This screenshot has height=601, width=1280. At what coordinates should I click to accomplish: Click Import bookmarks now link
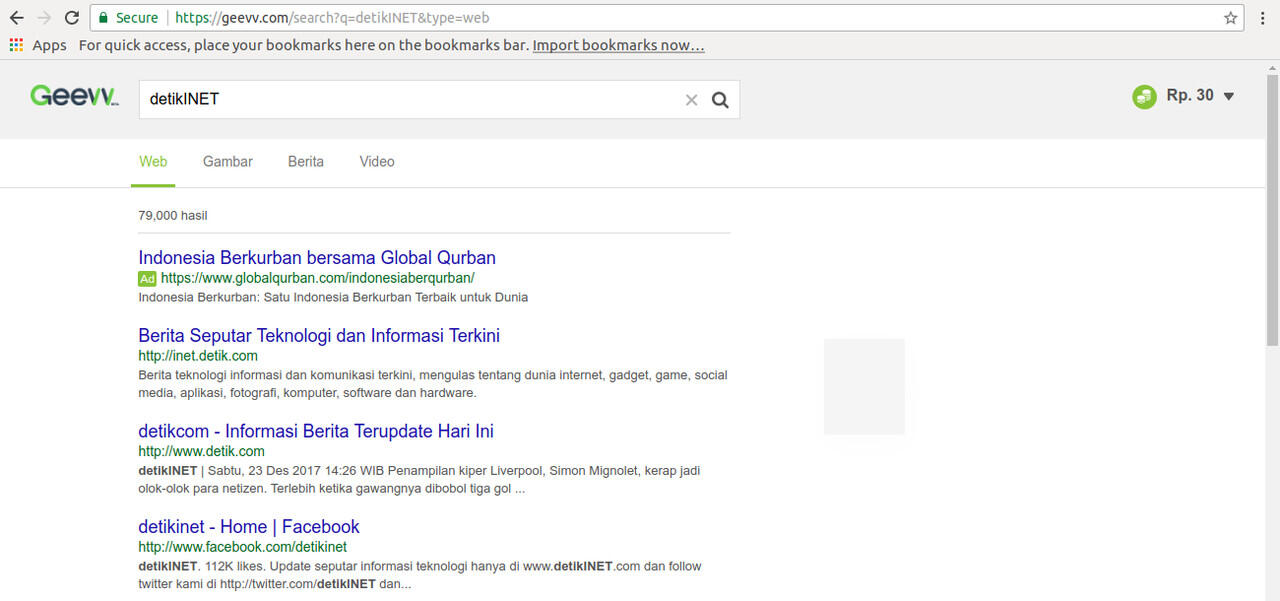tap(618, 45)
